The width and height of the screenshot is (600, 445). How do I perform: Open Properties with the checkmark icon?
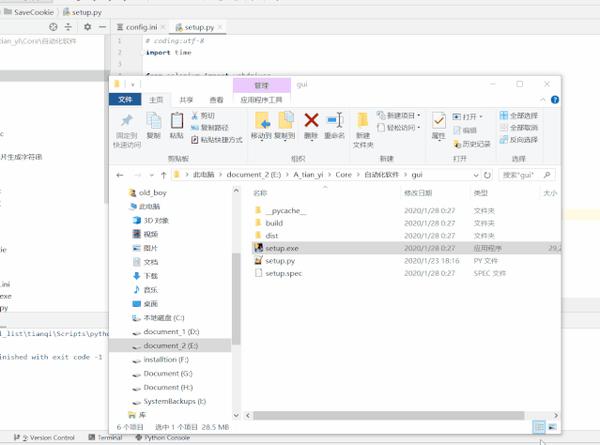click(439, 121)
